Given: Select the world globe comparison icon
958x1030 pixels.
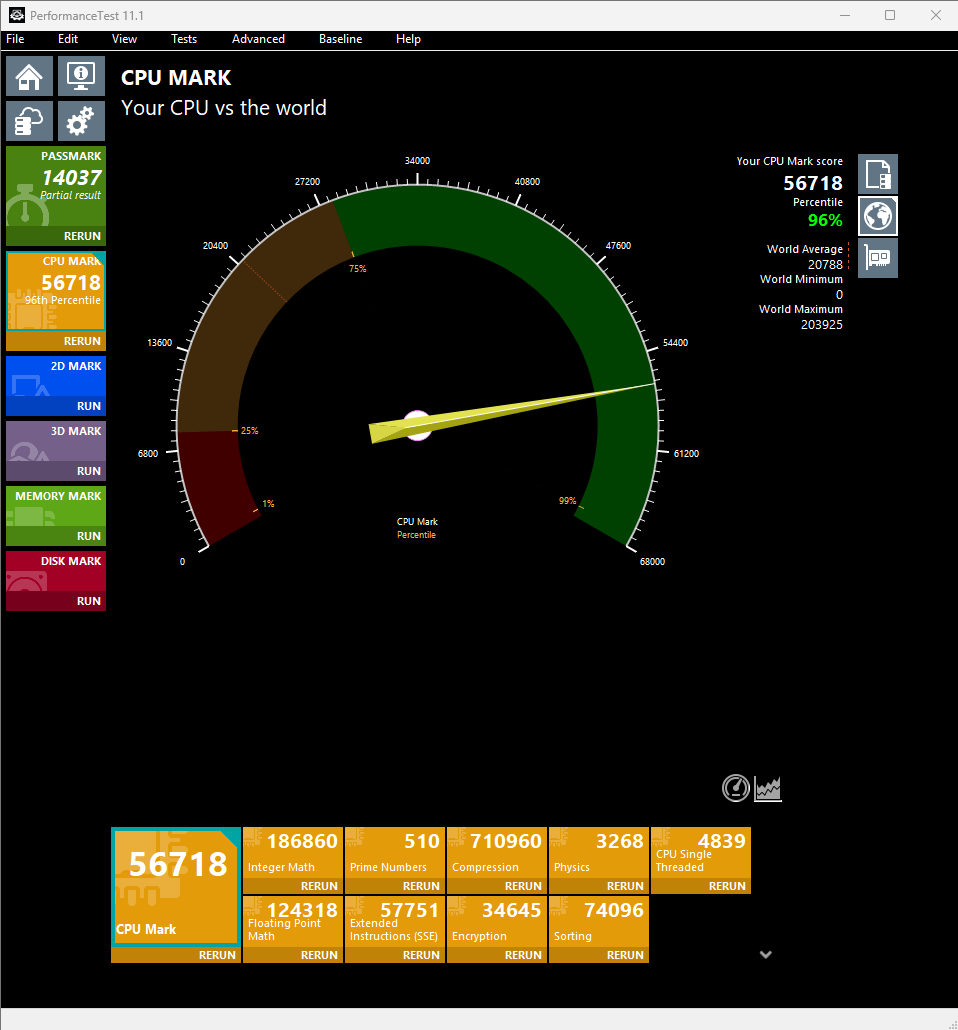Looking at the screenshot, I should pyautogui.click(x=878, y=216).
